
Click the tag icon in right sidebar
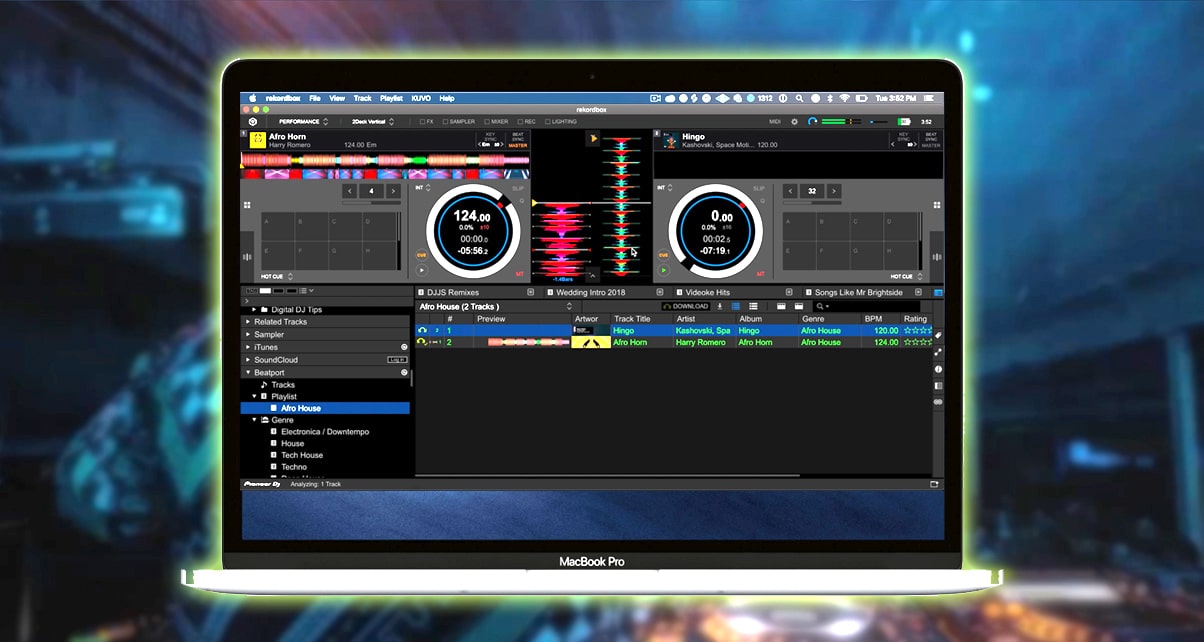click(x=938, y=335)
